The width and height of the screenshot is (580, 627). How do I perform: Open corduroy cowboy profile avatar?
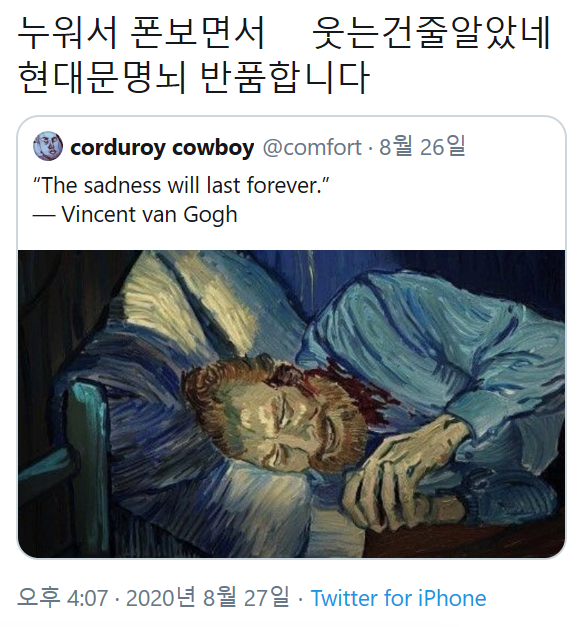48,146
